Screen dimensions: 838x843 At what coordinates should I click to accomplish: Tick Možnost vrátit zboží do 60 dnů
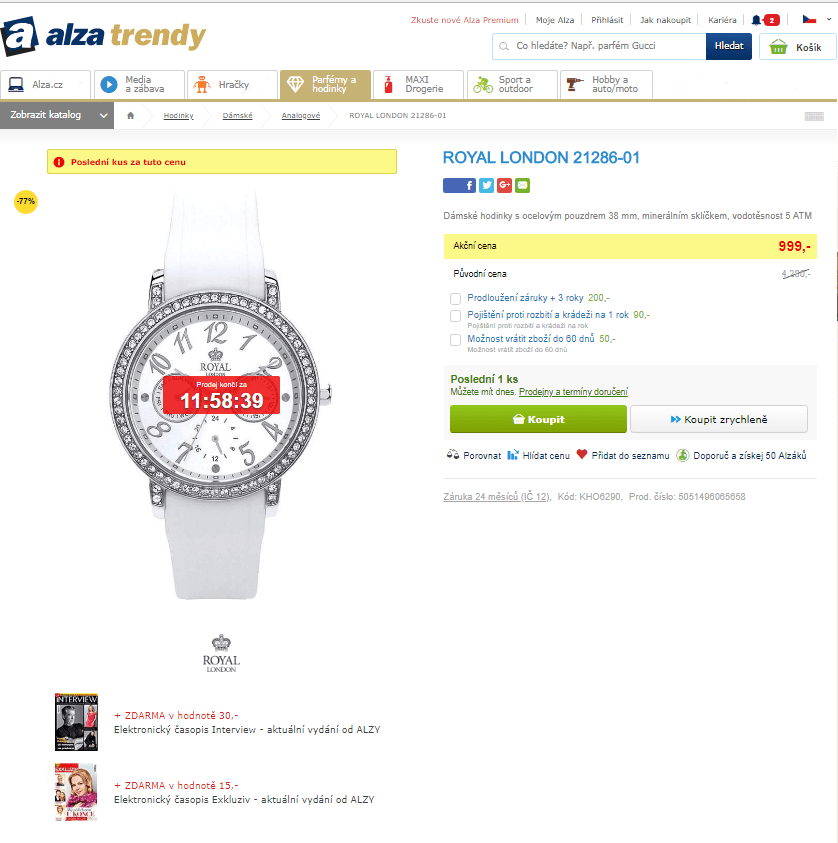(x=455, y=340)
